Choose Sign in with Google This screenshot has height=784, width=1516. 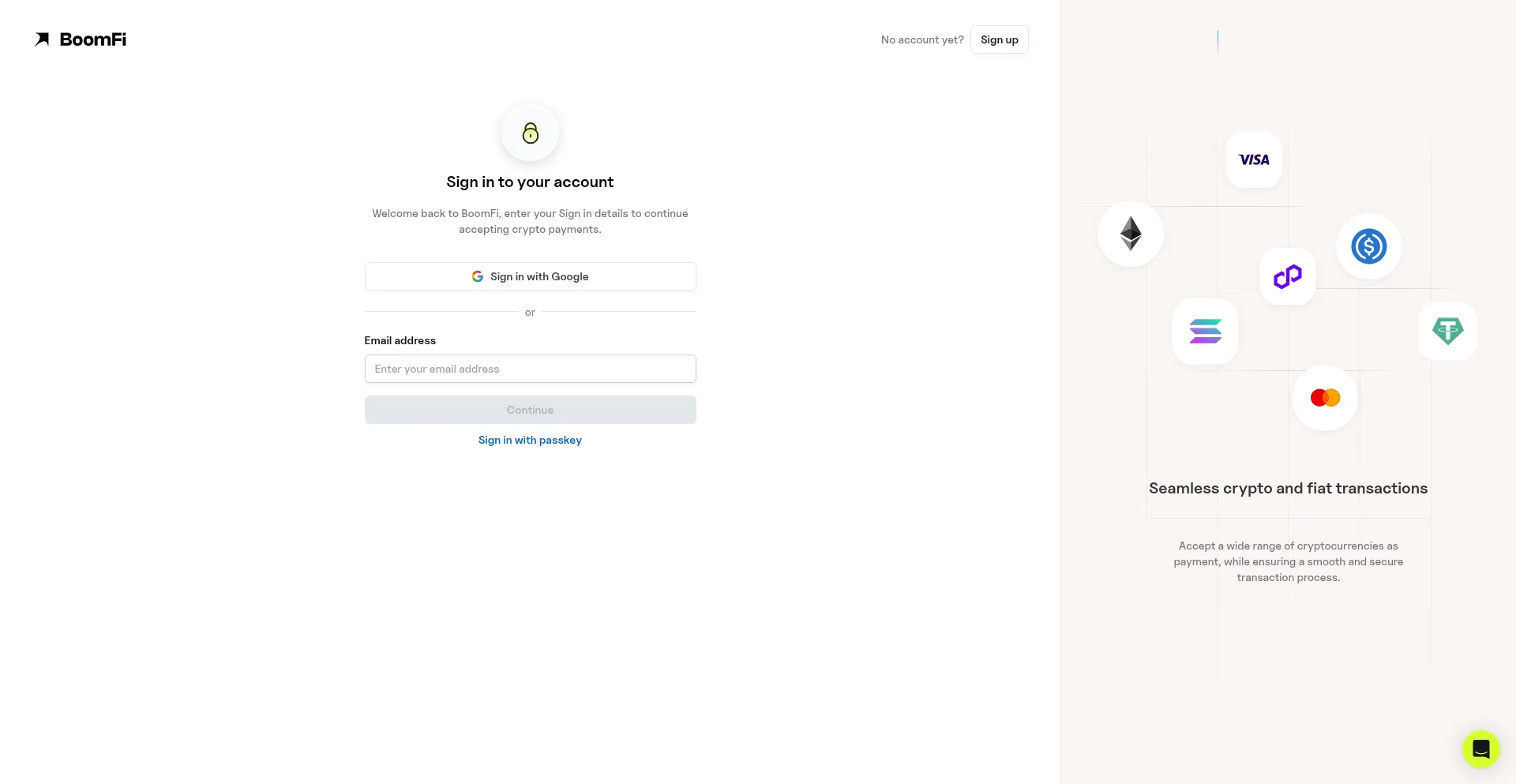[539, 276]
